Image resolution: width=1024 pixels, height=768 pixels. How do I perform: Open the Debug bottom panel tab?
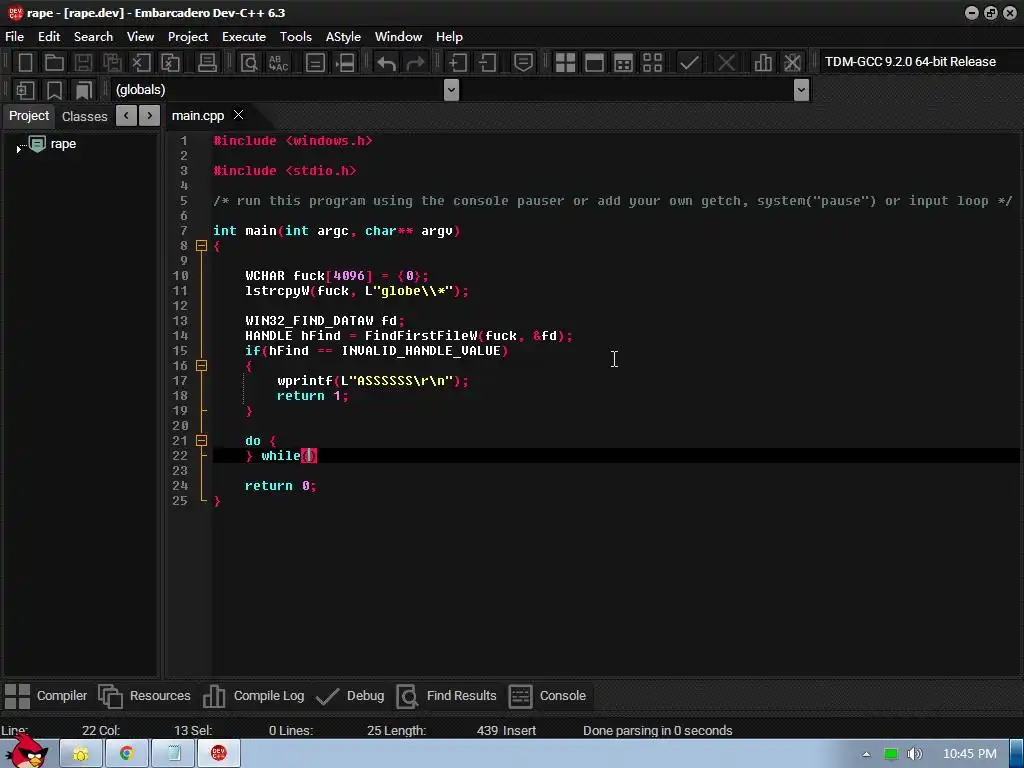[x=350, y=696]
